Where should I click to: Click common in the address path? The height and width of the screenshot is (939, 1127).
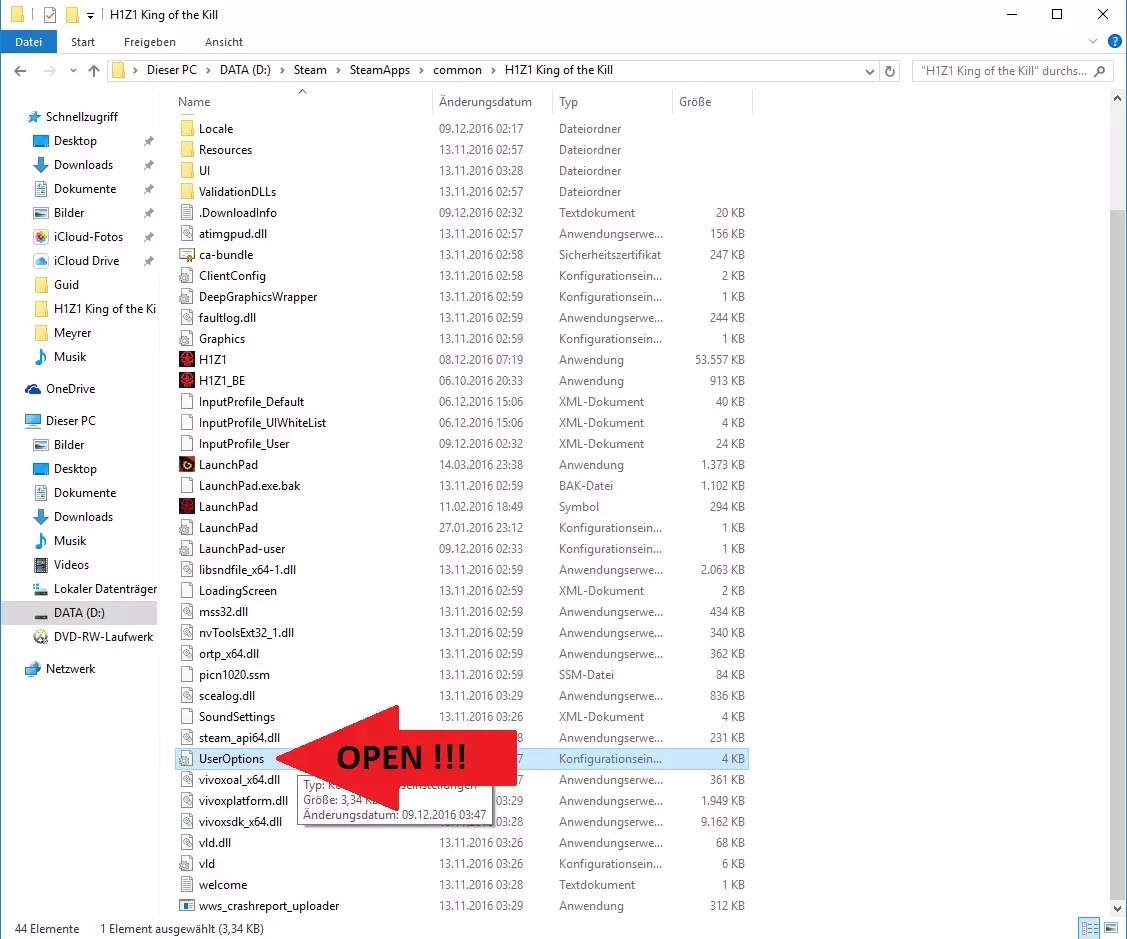pos(457,70)
